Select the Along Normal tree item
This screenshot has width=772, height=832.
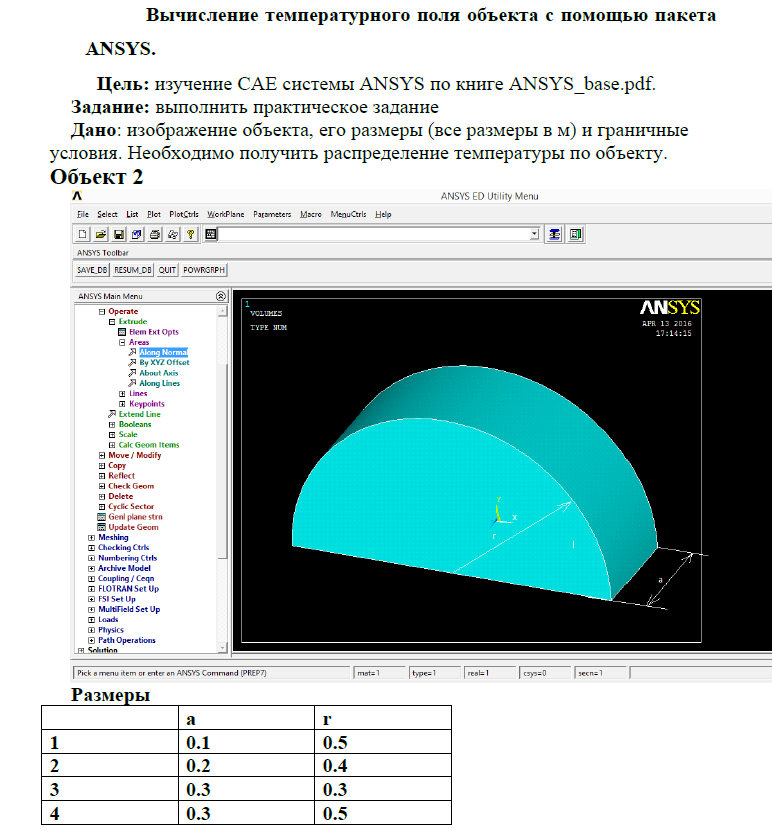tap(163, 352)
